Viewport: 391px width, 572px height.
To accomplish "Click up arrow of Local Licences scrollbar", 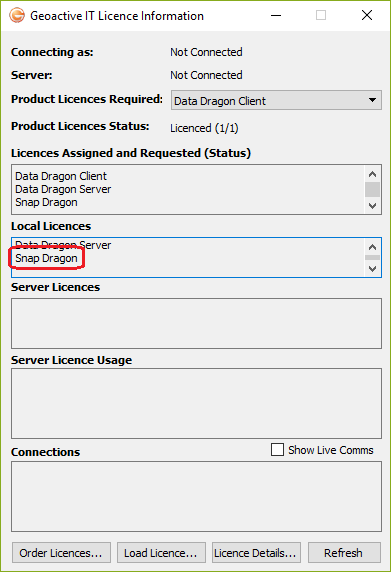I will tap(372, 247).
